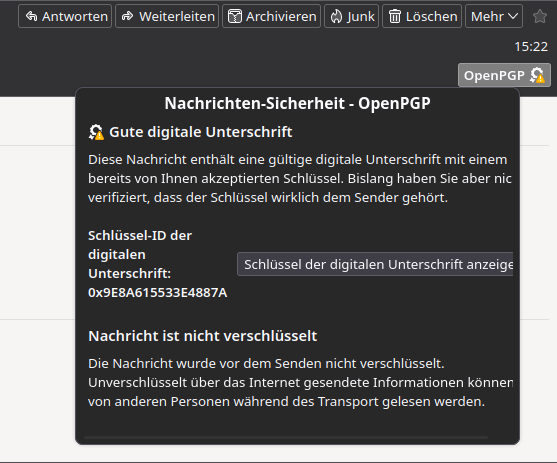Toggle the OpenPGP security button
Viewport: 557px width, 463px height.
pos(504,75)
